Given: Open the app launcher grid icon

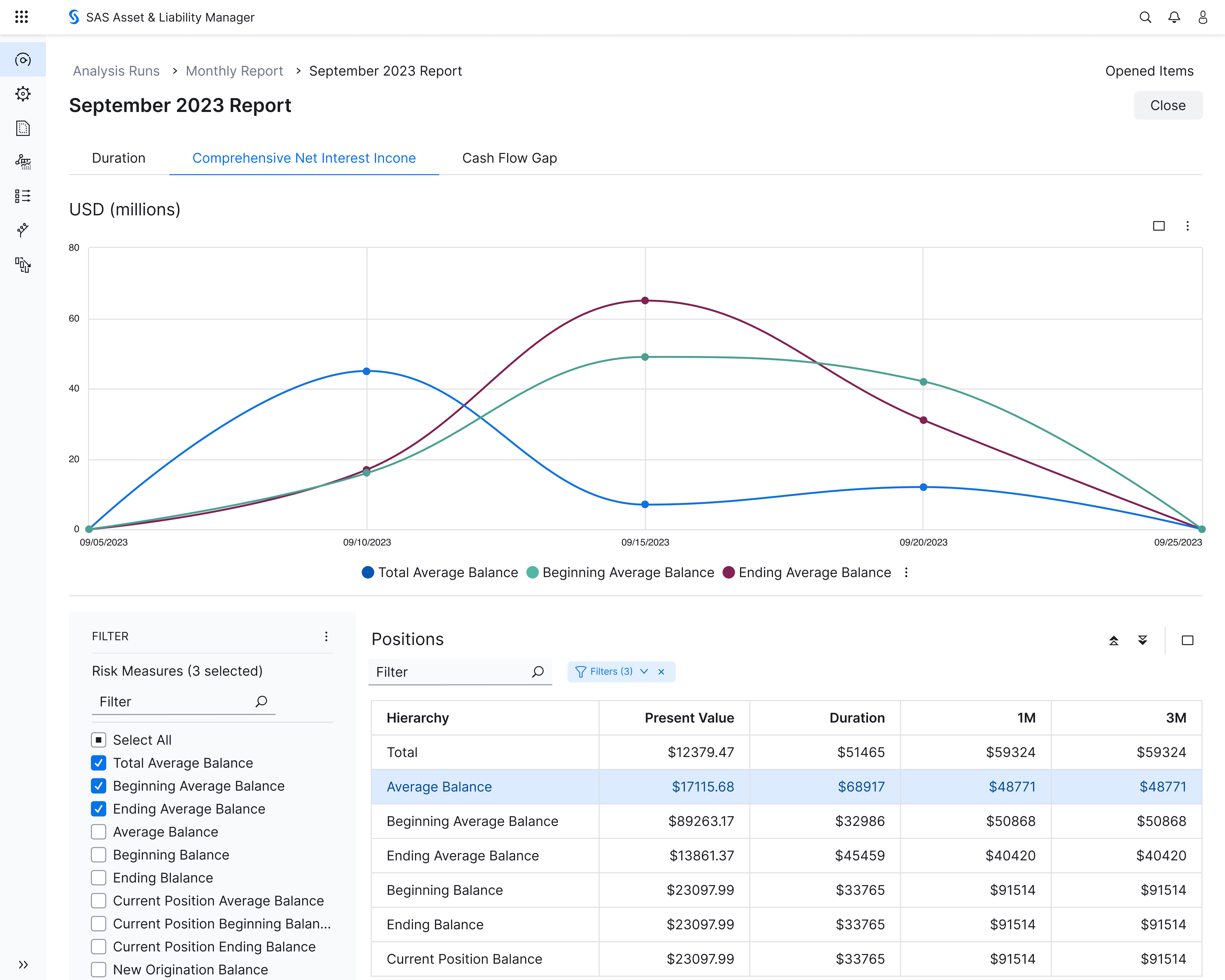Looking at the screenshot, I should tap(22, 17).
